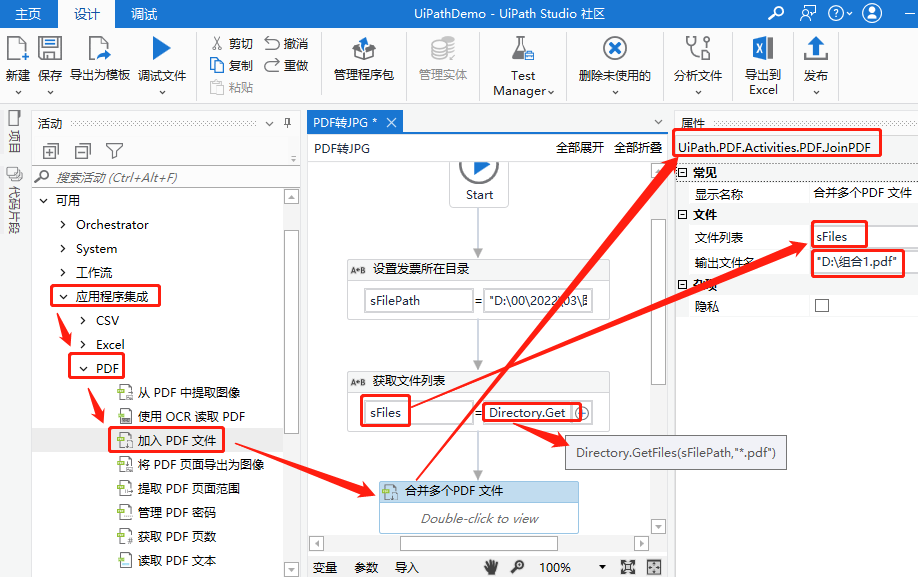Viewport: 918px width, 577px height.
Task: Open the New (新建) dropdown arrow
Action: click(x=18, y=92)
